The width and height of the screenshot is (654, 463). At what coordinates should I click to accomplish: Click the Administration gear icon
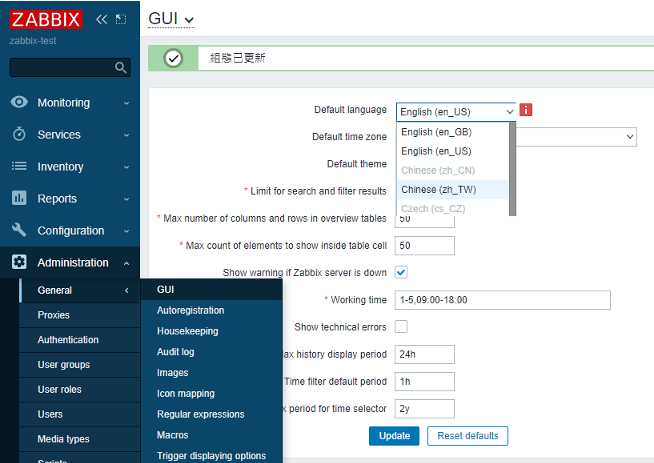pos(19,262)
